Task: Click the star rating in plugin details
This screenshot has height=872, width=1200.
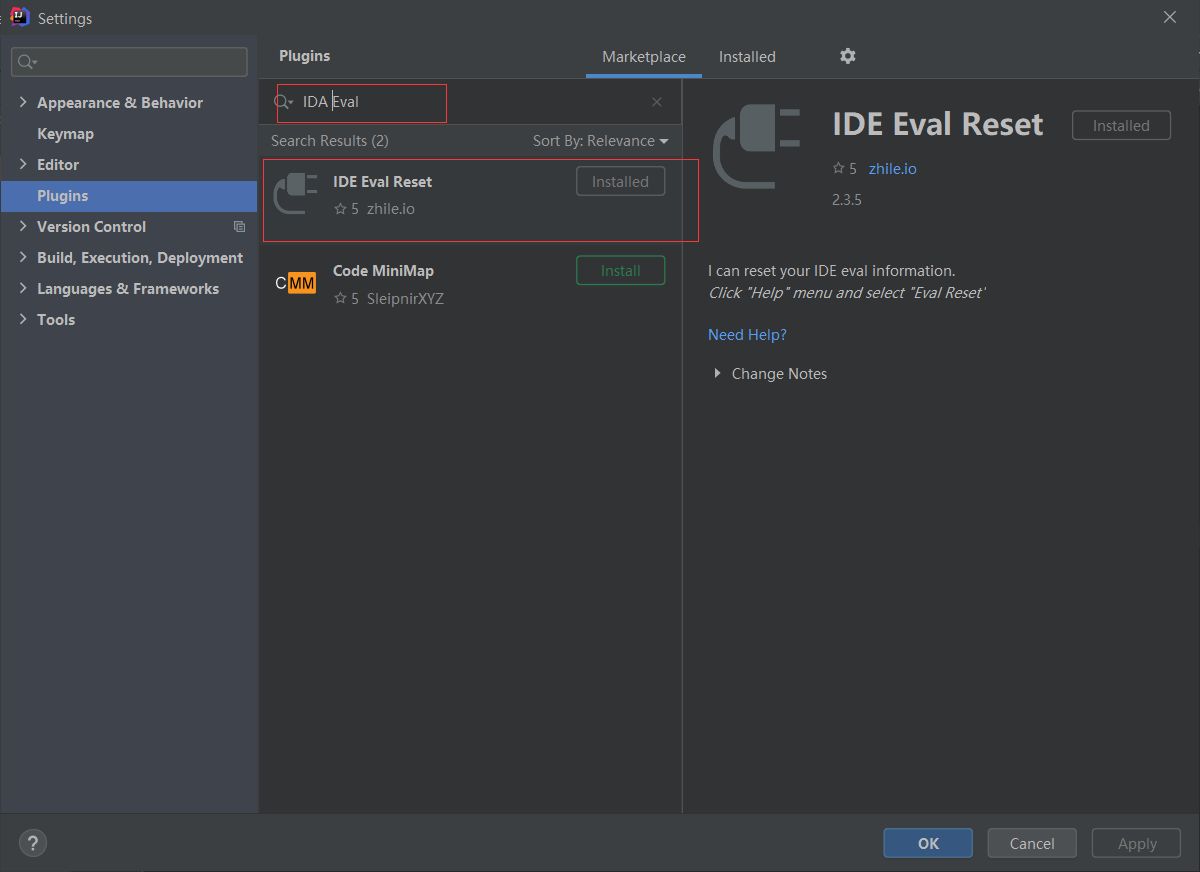Action: [845, 169]
